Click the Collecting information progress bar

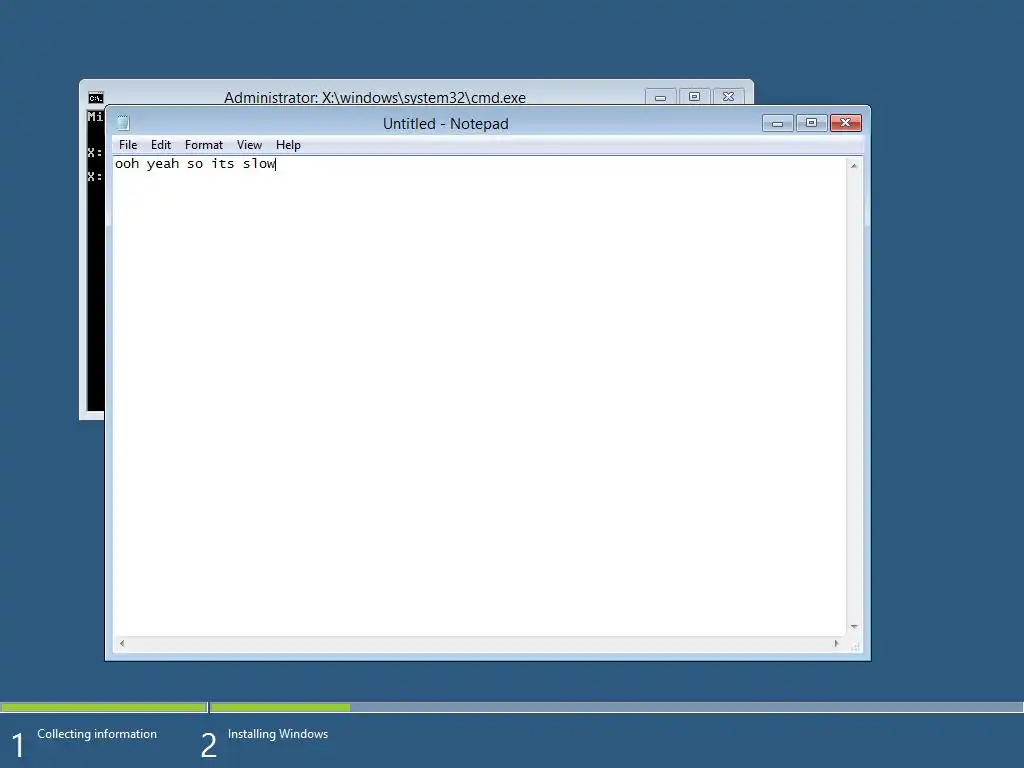click(104, 707)
